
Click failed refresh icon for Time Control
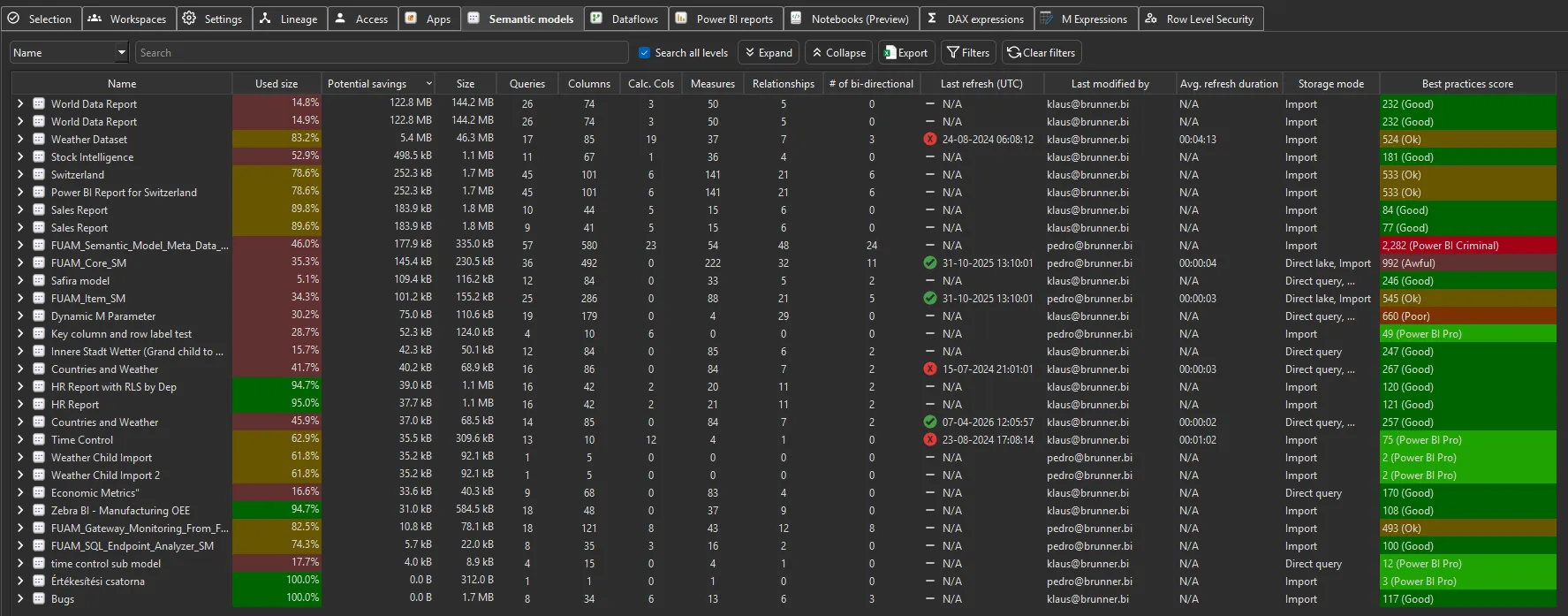point(929,439)
